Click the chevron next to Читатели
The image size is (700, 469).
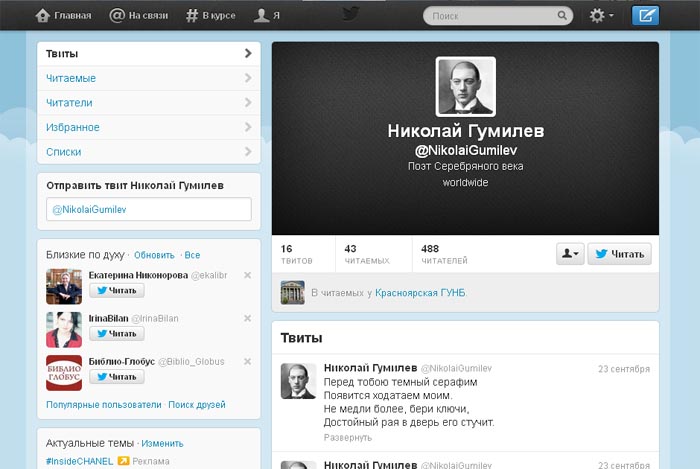(248, 103)
